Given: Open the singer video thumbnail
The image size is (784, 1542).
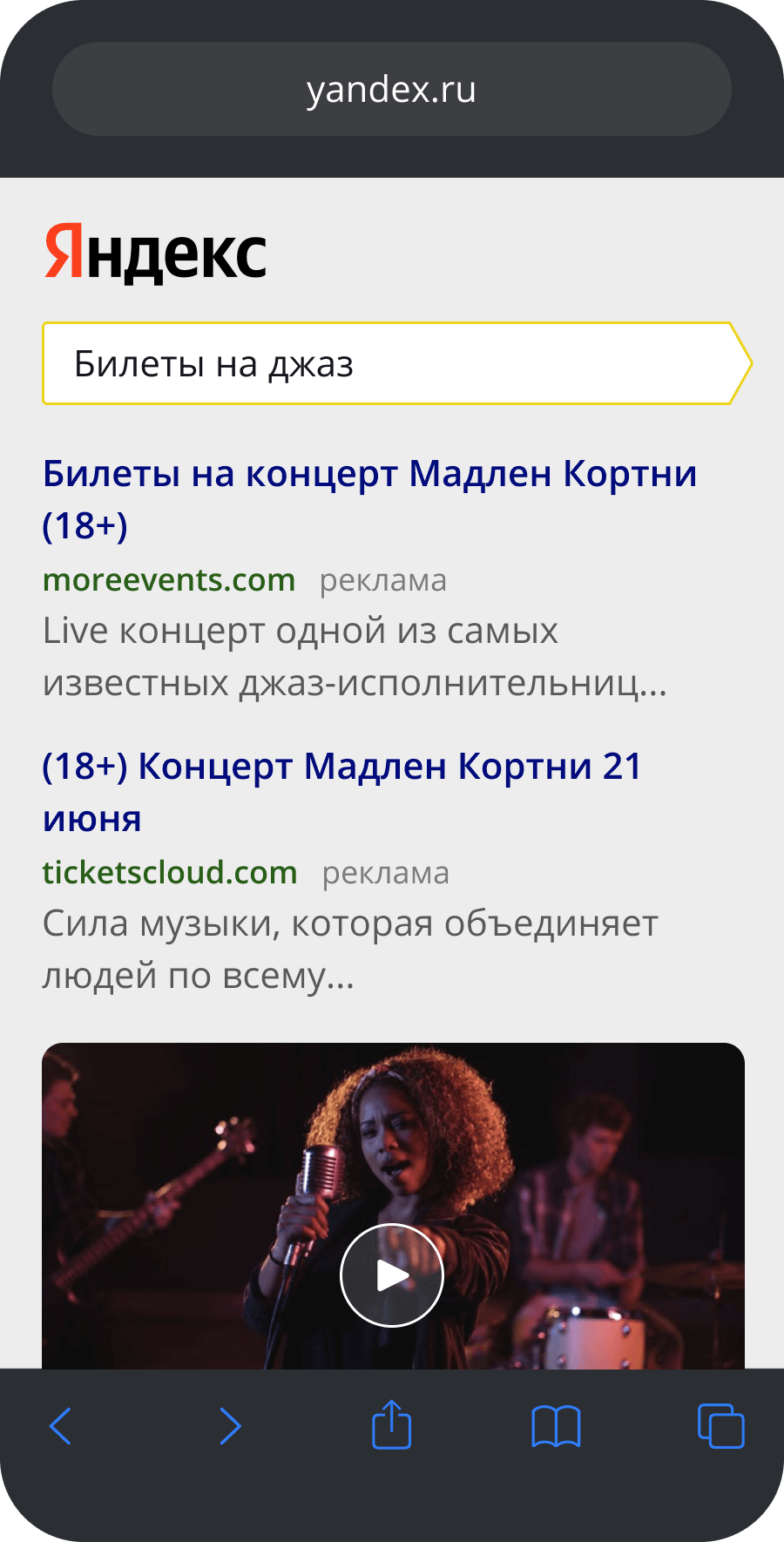Looking at the screenshot, I should point(393,1206).
